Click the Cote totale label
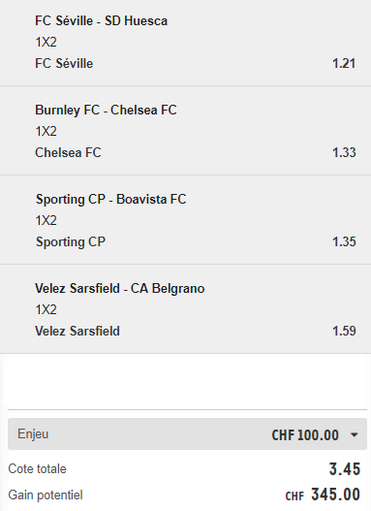371x511 pixels. (37, 469)
